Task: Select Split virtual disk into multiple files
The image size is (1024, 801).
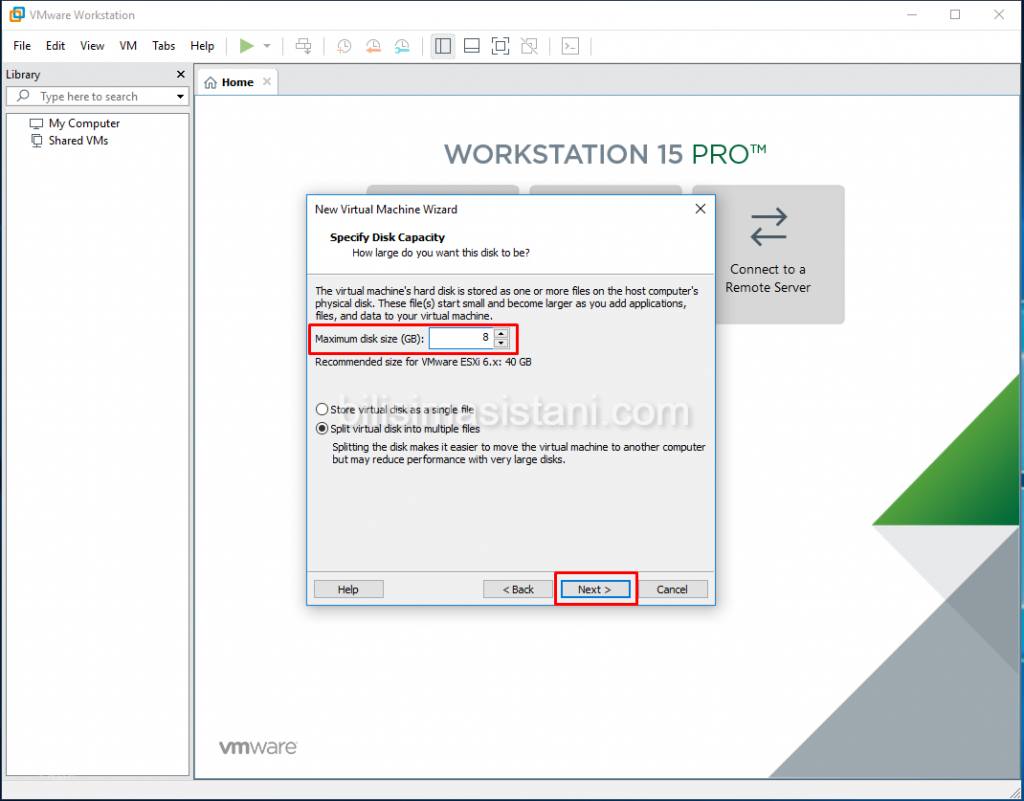Action: 398,429
